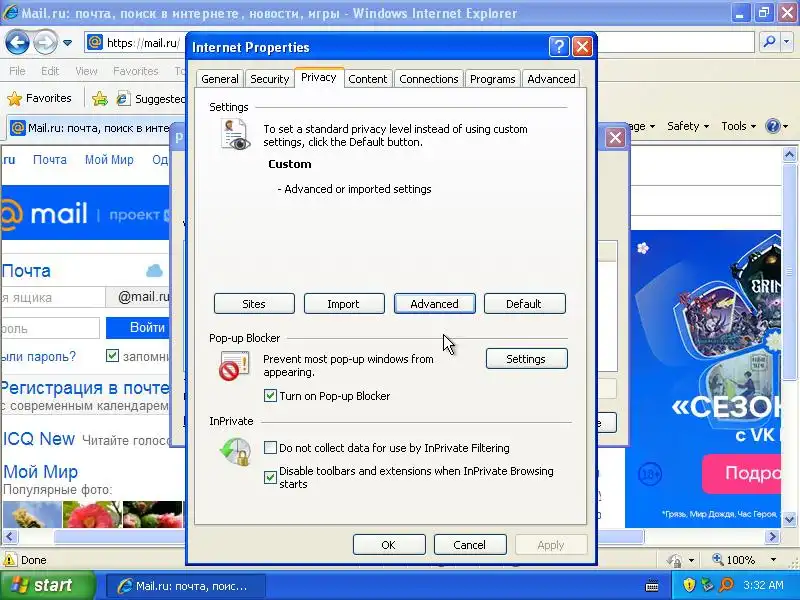Switch to the Security tab
Screen dimensions: 800x600
[269, 79]
